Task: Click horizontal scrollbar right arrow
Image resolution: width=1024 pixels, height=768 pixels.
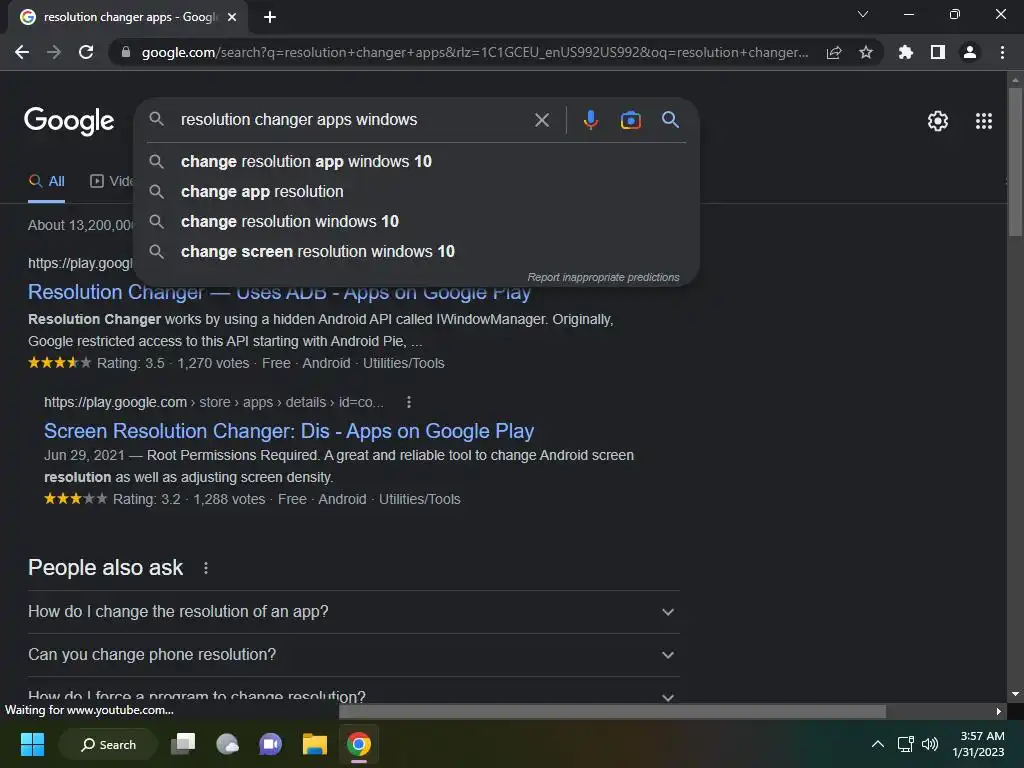Action: 999,711
